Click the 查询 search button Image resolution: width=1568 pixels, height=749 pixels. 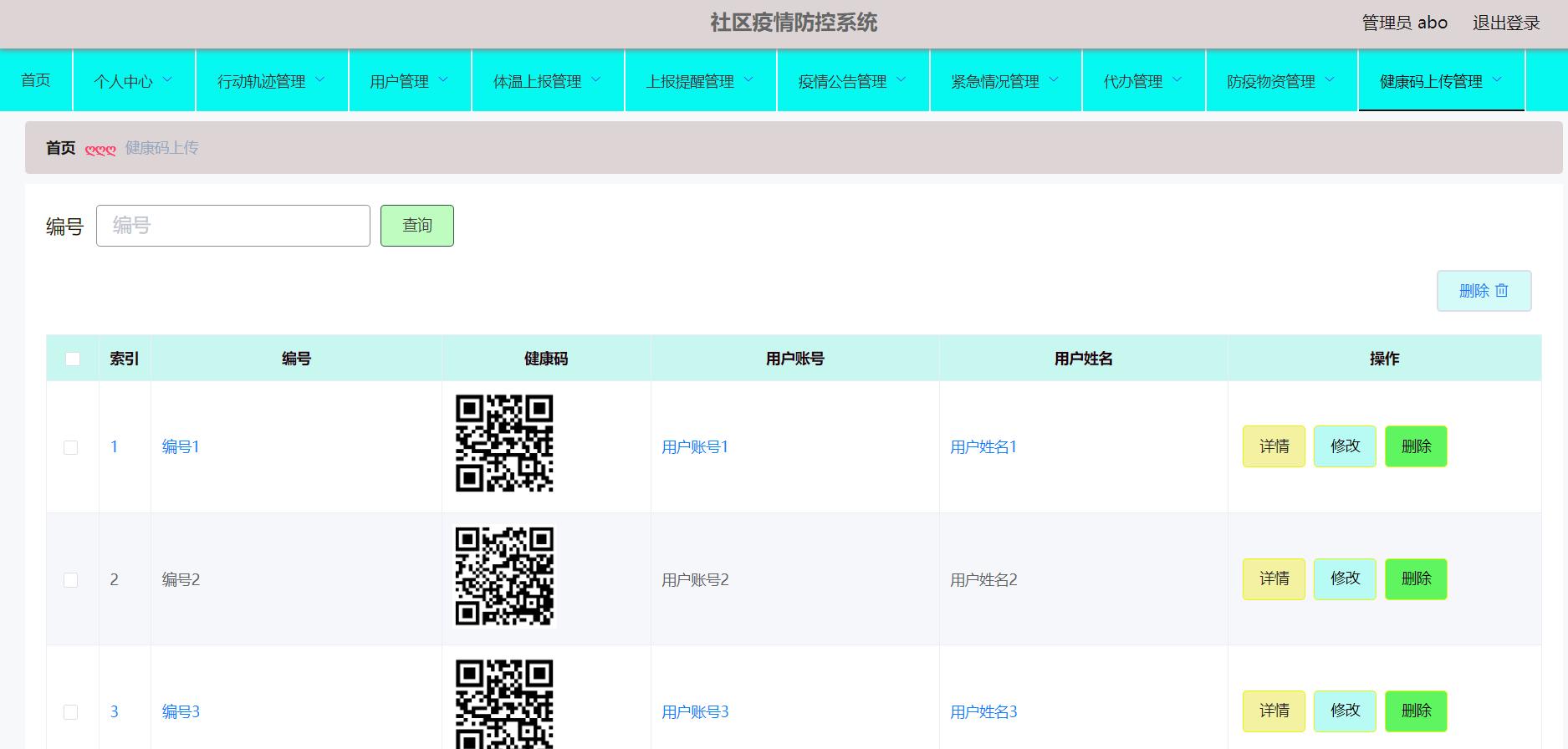pyautogui.click(x=417, y=226)
